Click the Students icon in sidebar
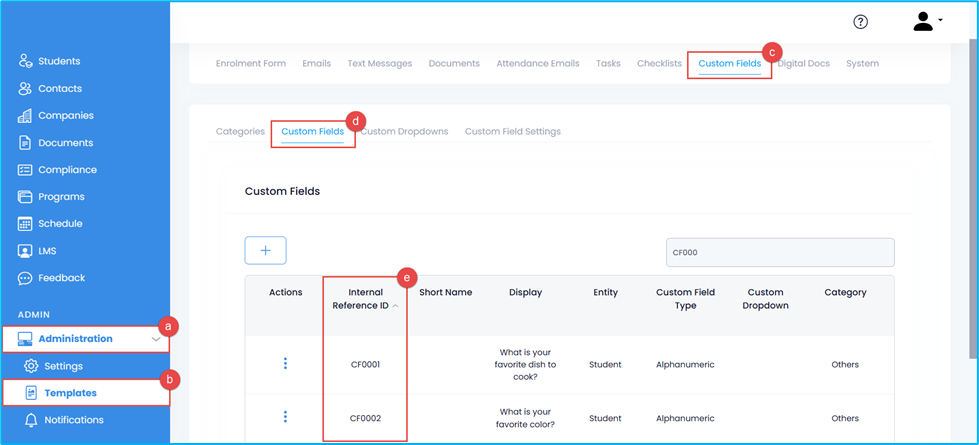979x445 pixels. point(25,61)
